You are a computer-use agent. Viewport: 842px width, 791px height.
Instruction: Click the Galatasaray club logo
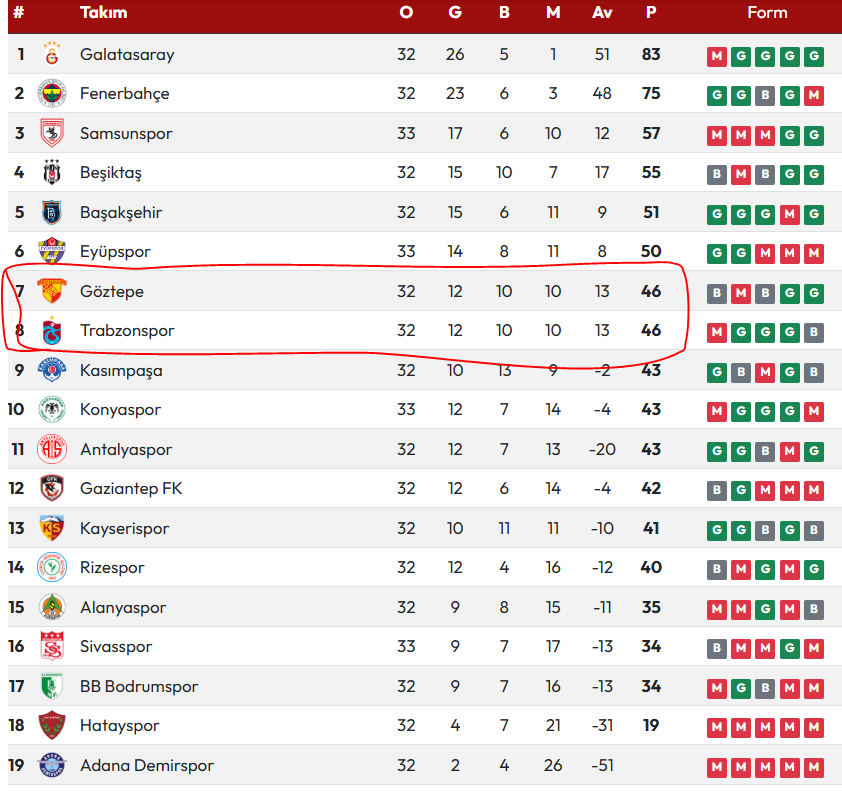coord(52,54)
